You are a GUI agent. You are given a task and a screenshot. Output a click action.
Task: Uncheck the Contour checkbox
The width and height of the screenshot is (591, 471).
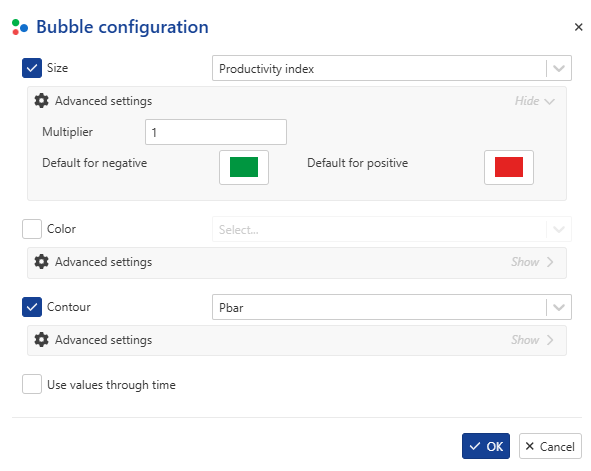tap(32, 307)
